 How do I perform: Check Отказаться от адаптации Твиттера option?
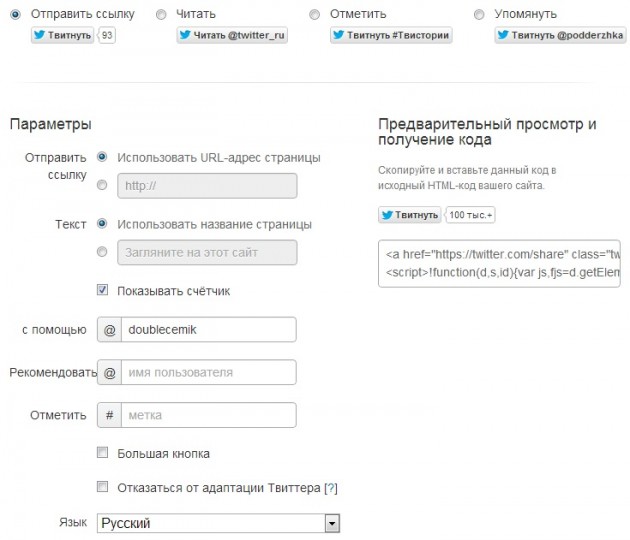[x=102, y=487]
